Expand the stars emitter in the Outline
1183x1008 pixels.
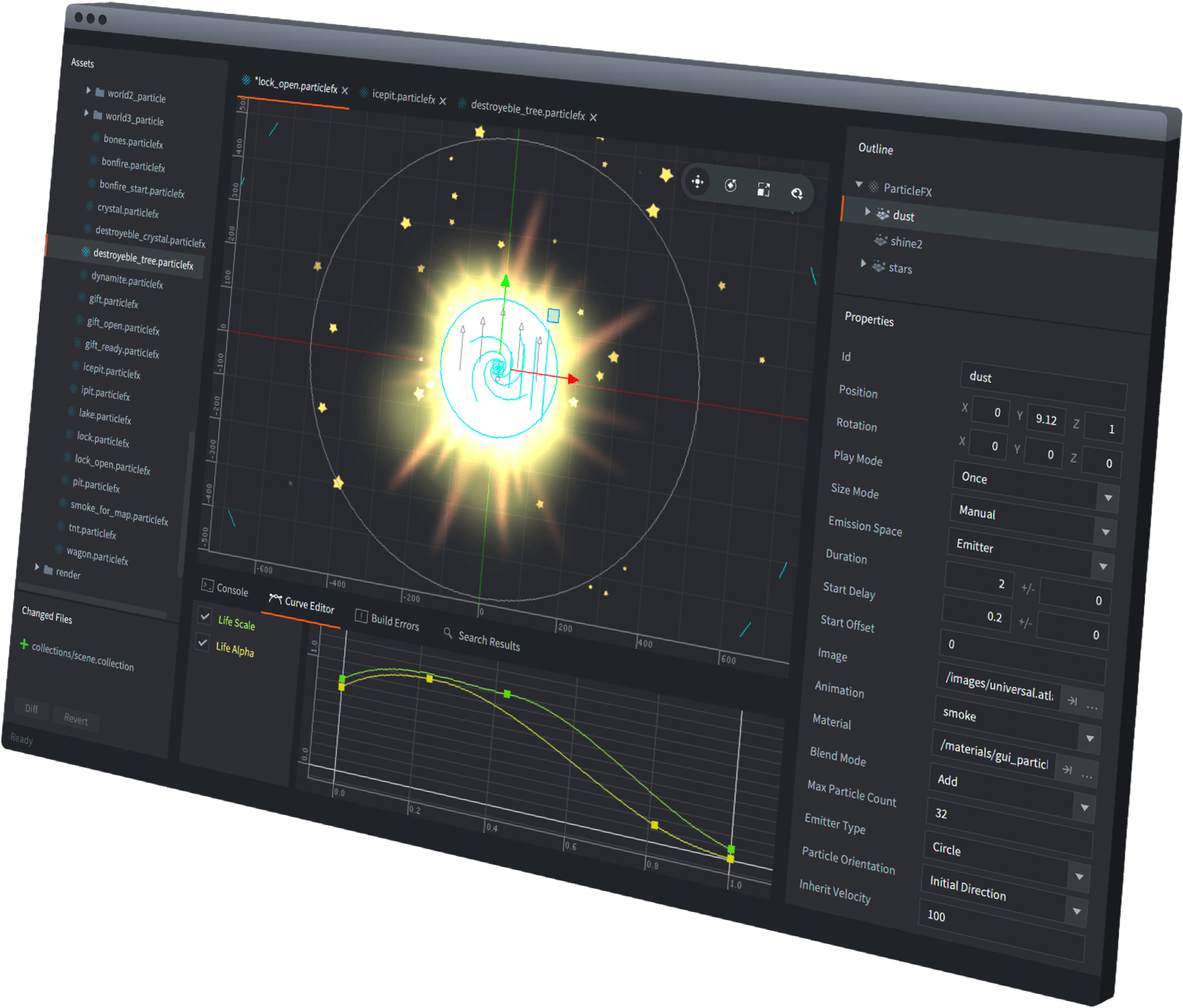click(x=863, y=264)
